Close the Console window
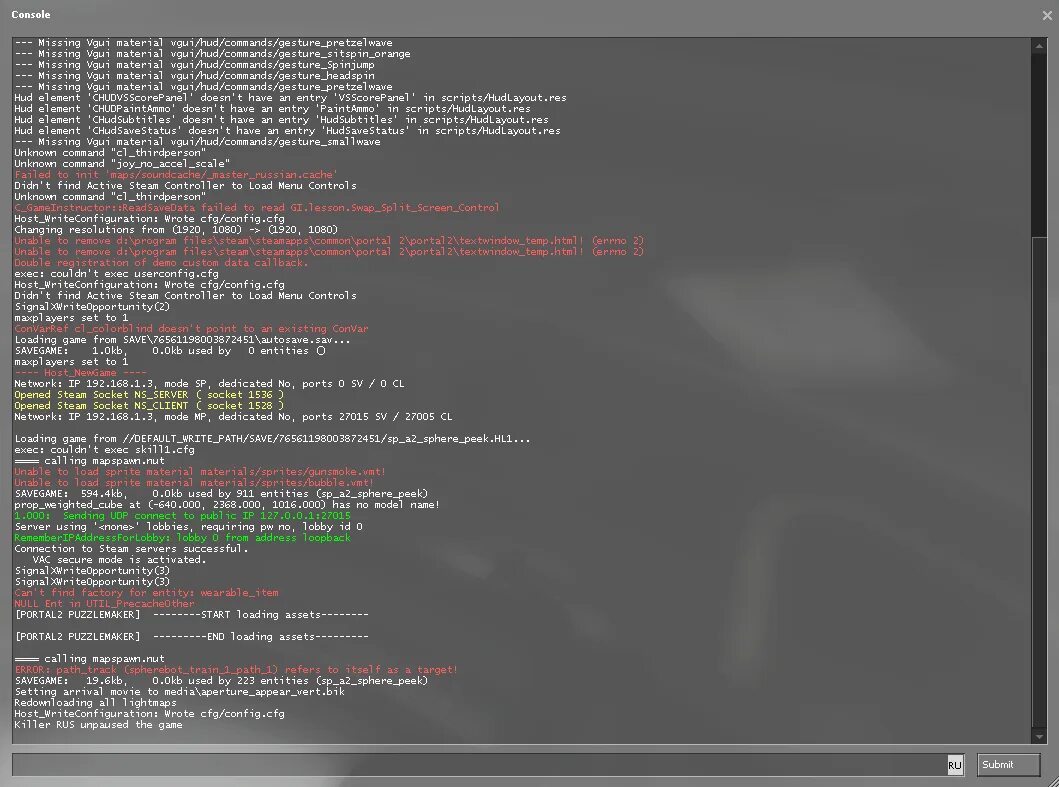The width and height of the screenshot is (1059, 787). pyautogui.click(x=1047, y=15)
